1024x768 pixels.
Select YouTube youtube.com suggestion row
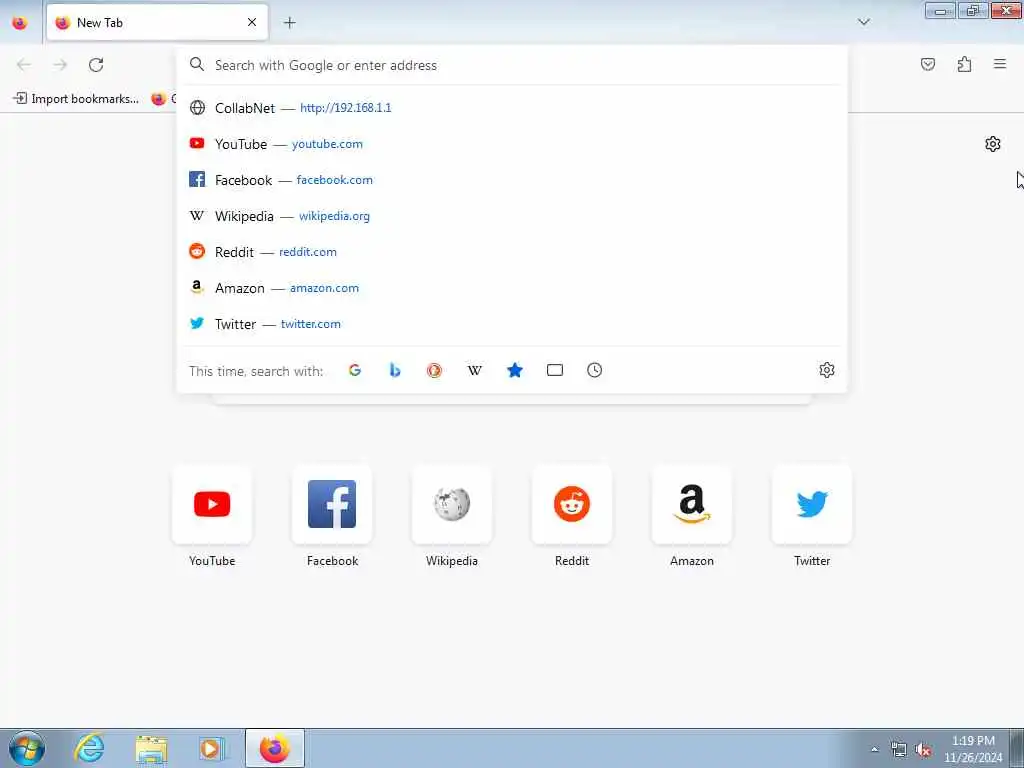point(511,144)
